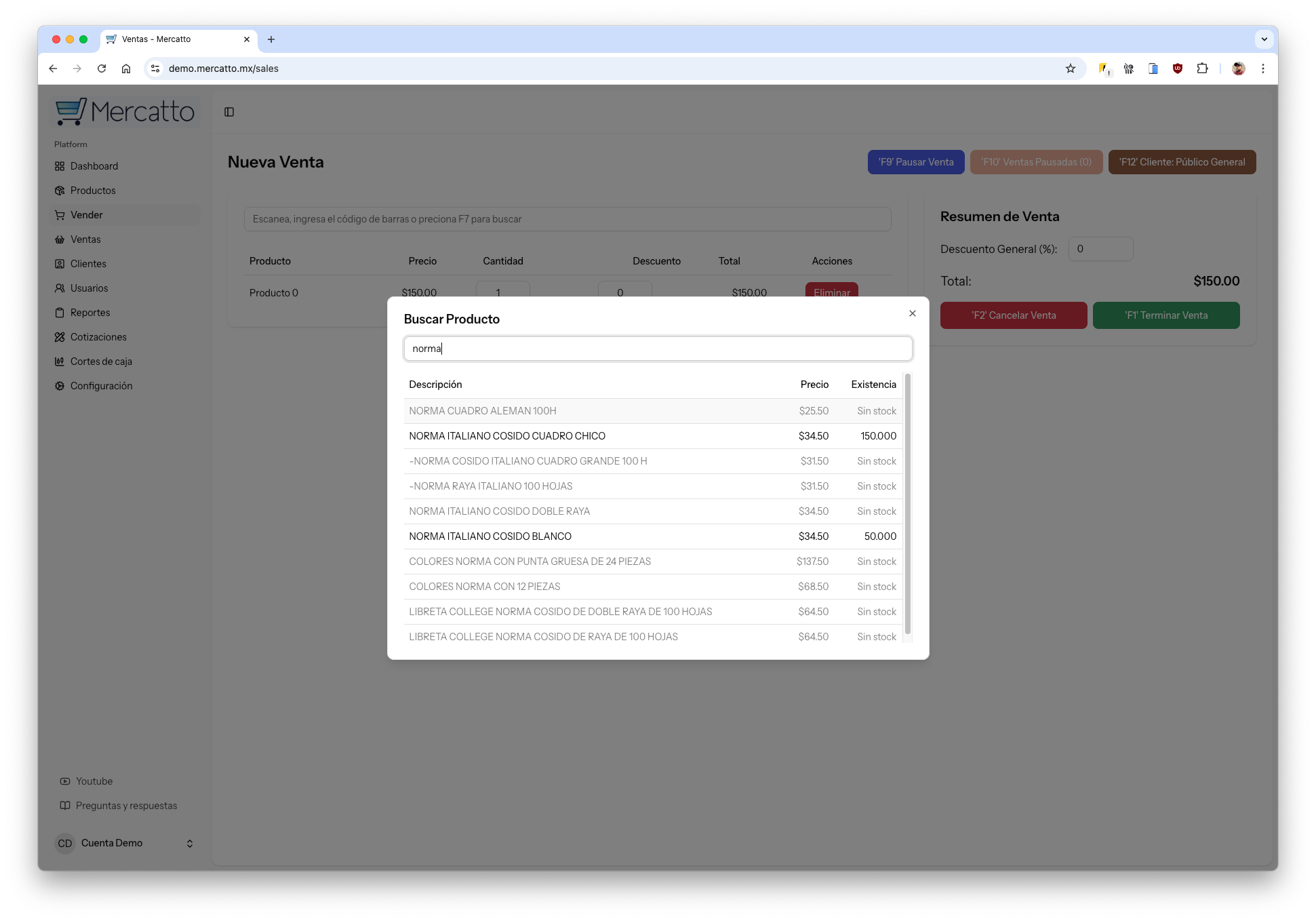Click the Preguntas y respuestas book icon

click(x=65, y=806)
